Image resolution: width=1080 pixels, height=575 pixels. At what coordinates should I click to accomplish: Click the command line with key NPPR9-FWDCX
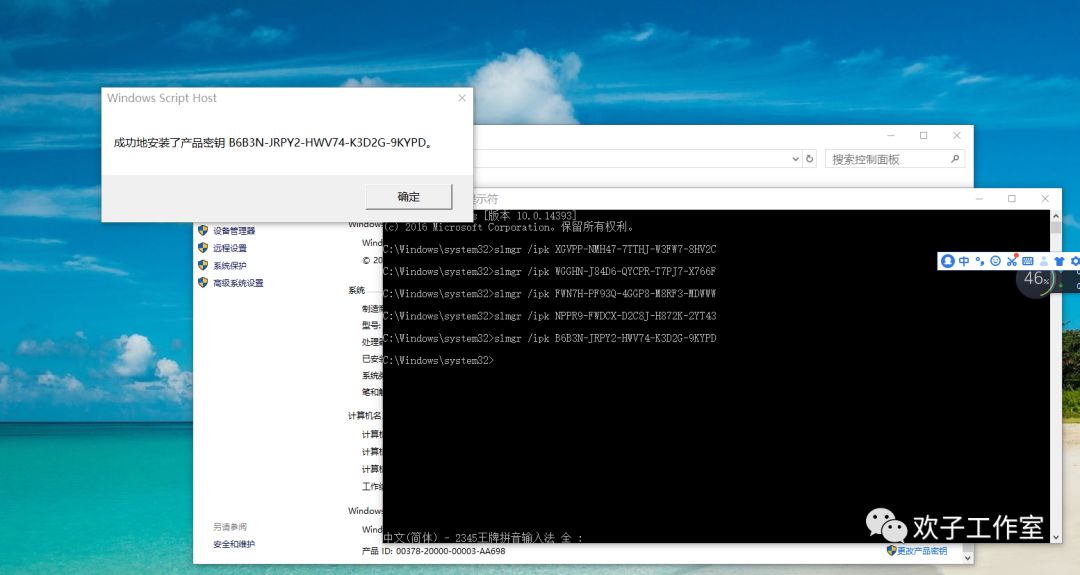[550, 316]
